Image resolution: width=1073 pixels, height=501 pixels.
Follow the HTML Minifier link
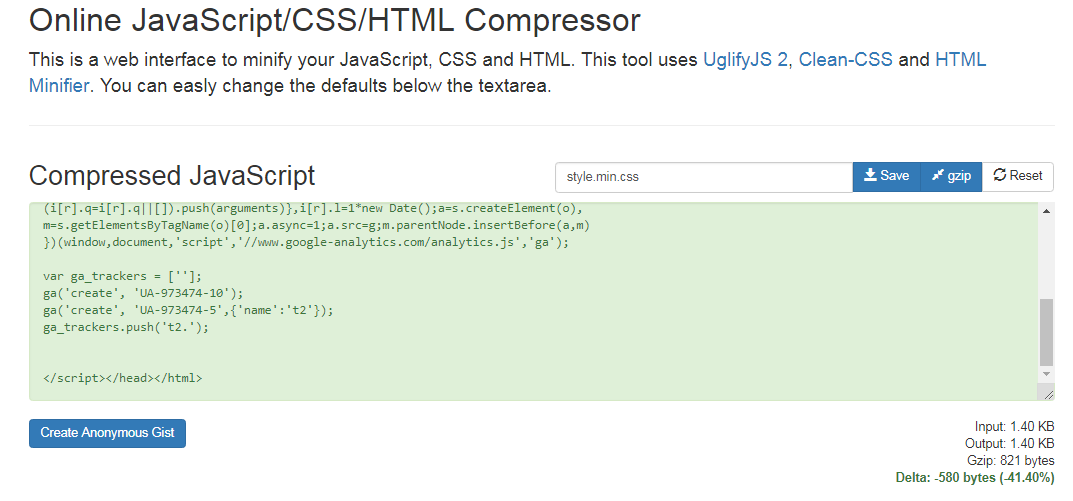click(960, 59)
